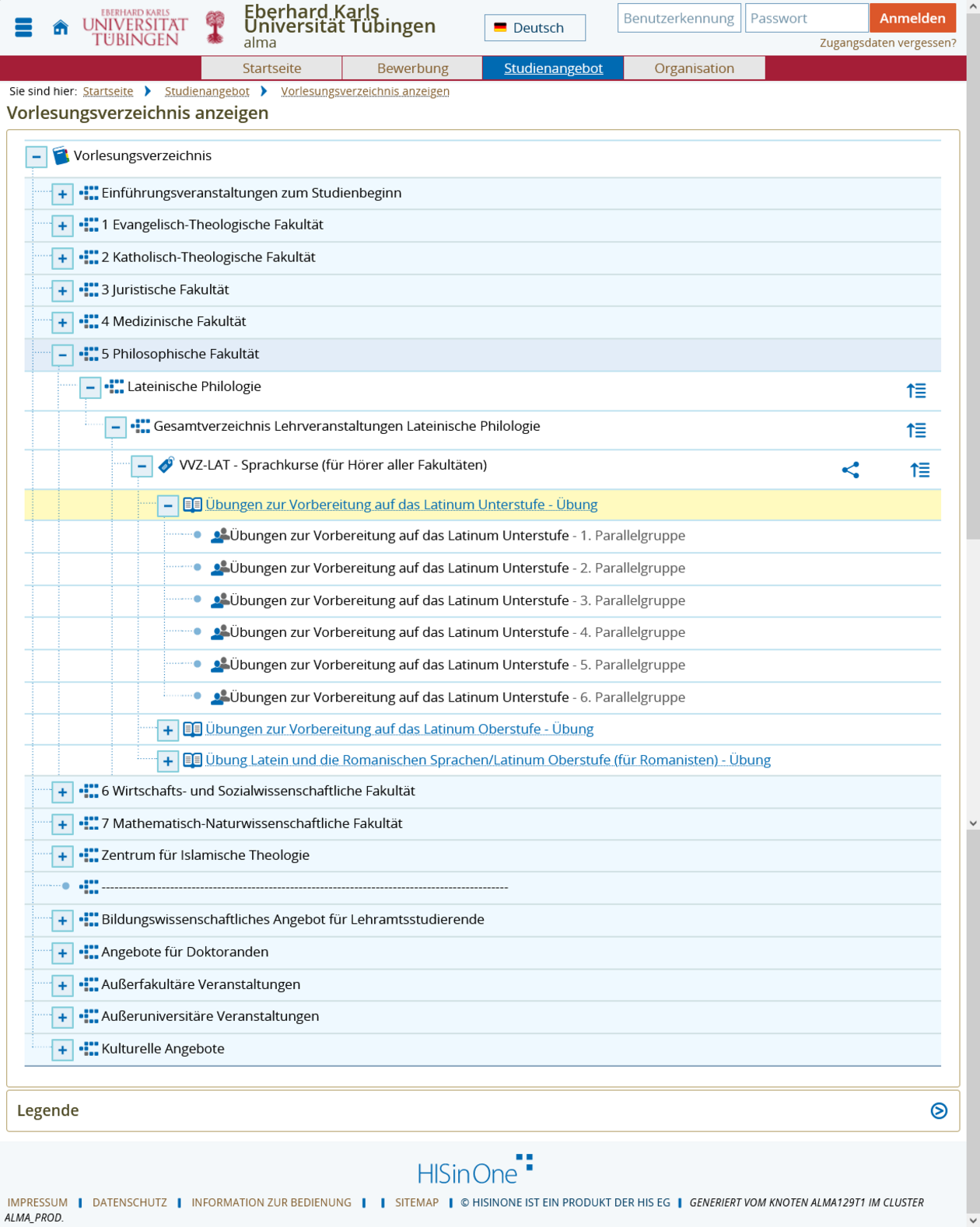Click Außerfakultäre Veranstaltungen text
Image resolution: width=980 pixels, height=1227 pixels.
coord(201,984)
